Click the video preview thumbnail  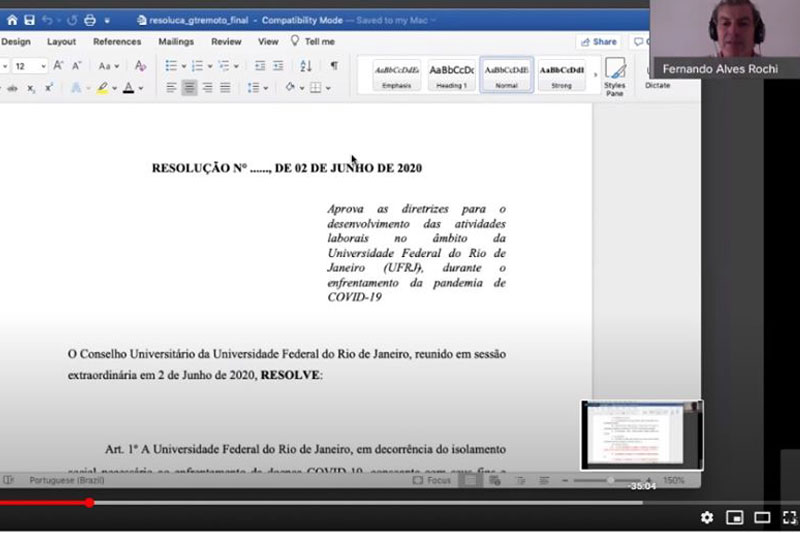(641, 435)
